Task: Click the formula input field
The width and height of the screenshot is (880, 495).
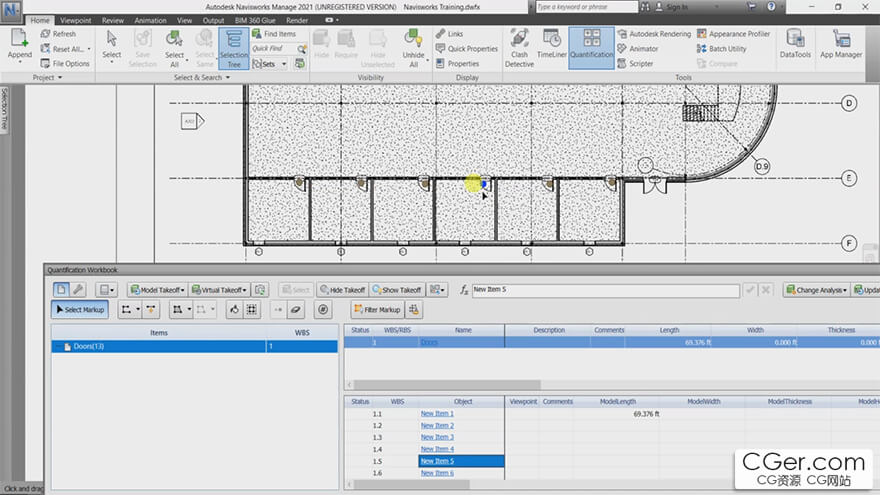Action: [605, 290]
